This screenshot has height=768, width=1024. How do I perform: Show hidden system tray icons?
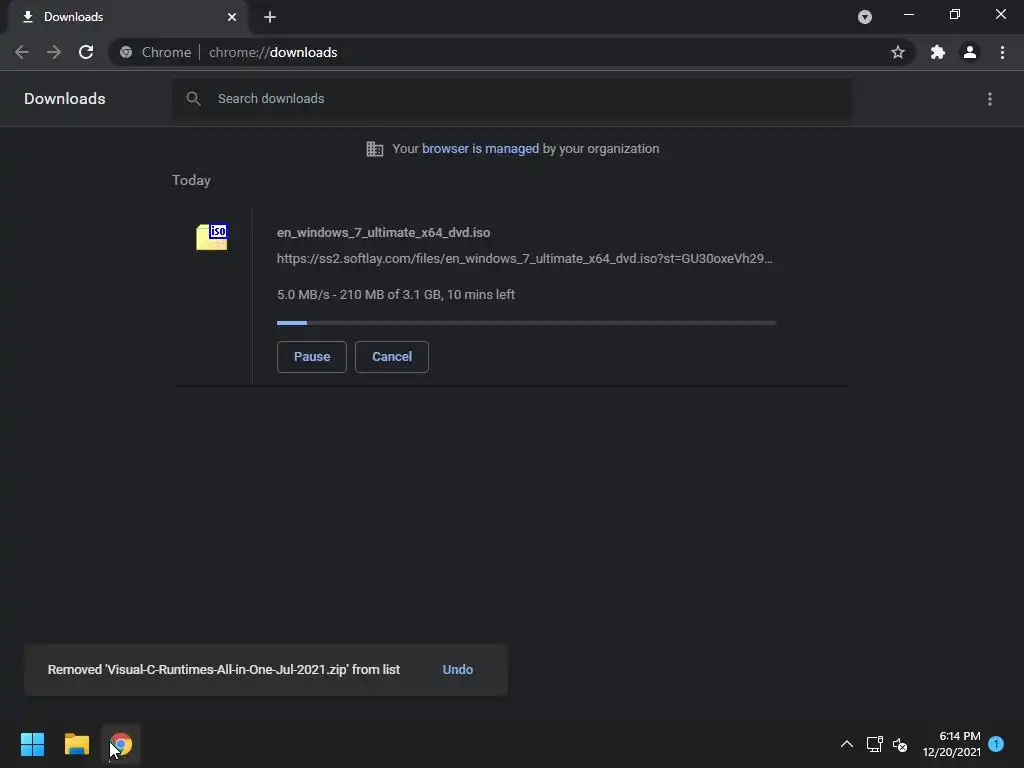pyautogui.click(x=847, y=744)
